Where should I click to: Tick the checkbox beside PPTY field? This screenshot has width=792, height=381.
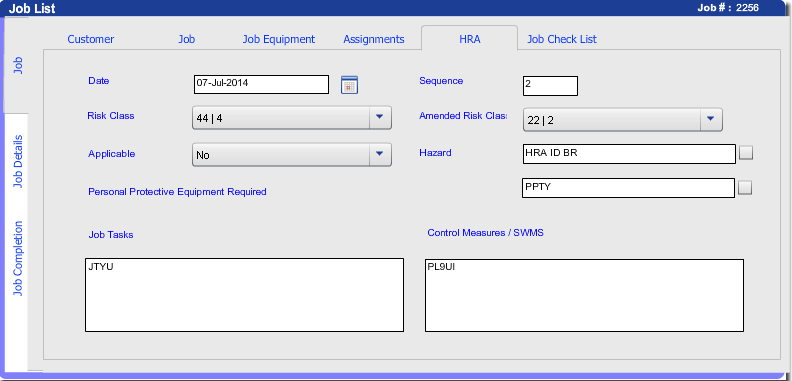click(745, 187)
